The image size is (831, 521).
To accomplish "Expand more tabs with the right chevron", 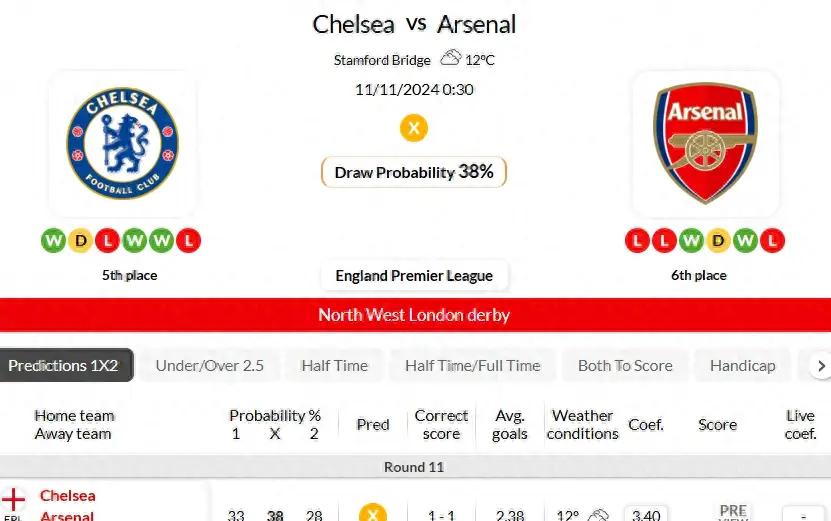I will point(821,366).
